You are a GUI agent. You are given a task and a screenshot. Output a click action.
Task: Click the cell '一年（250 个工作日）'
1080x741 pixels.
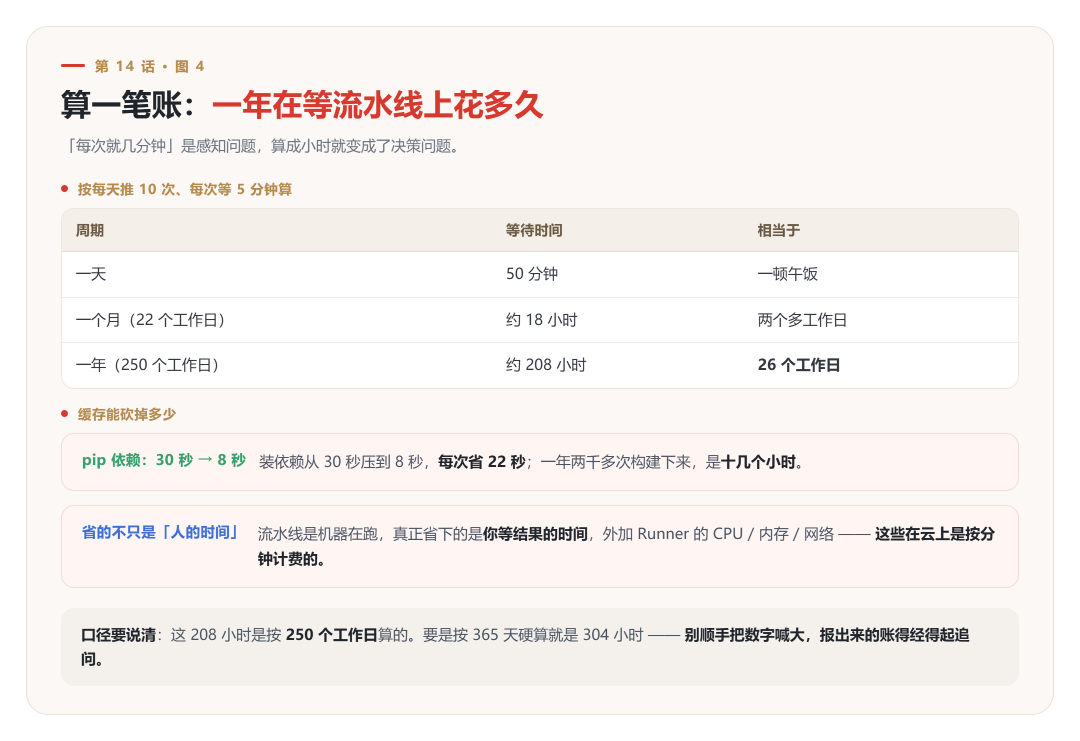[x=147, y=365]
